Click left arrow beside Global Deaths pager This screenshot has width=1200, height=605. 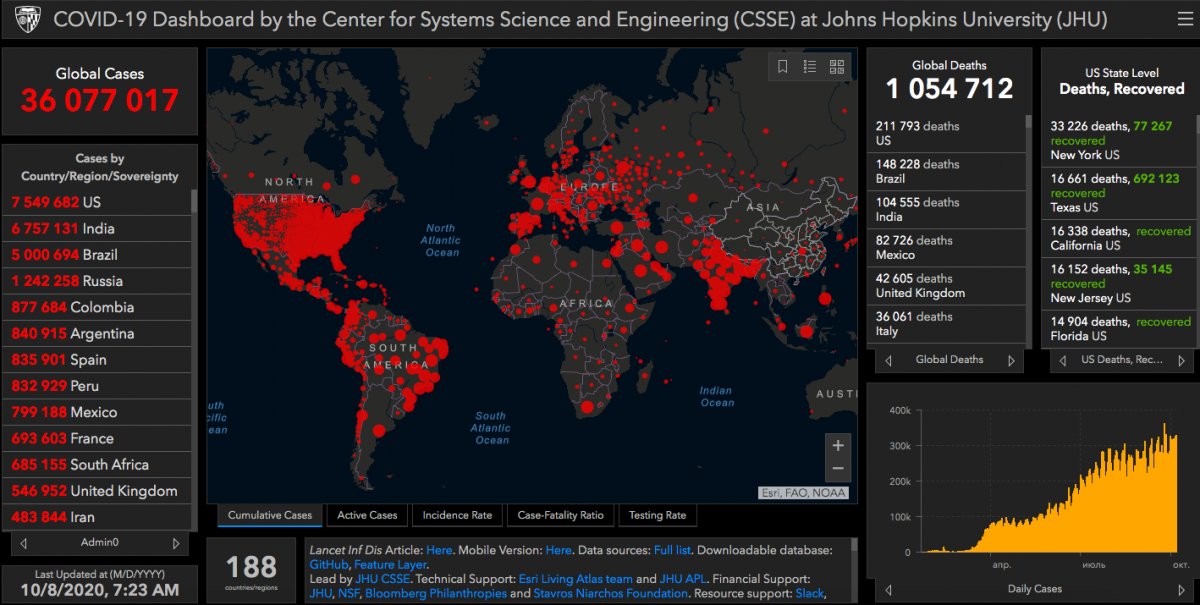(x=887, y=360)
